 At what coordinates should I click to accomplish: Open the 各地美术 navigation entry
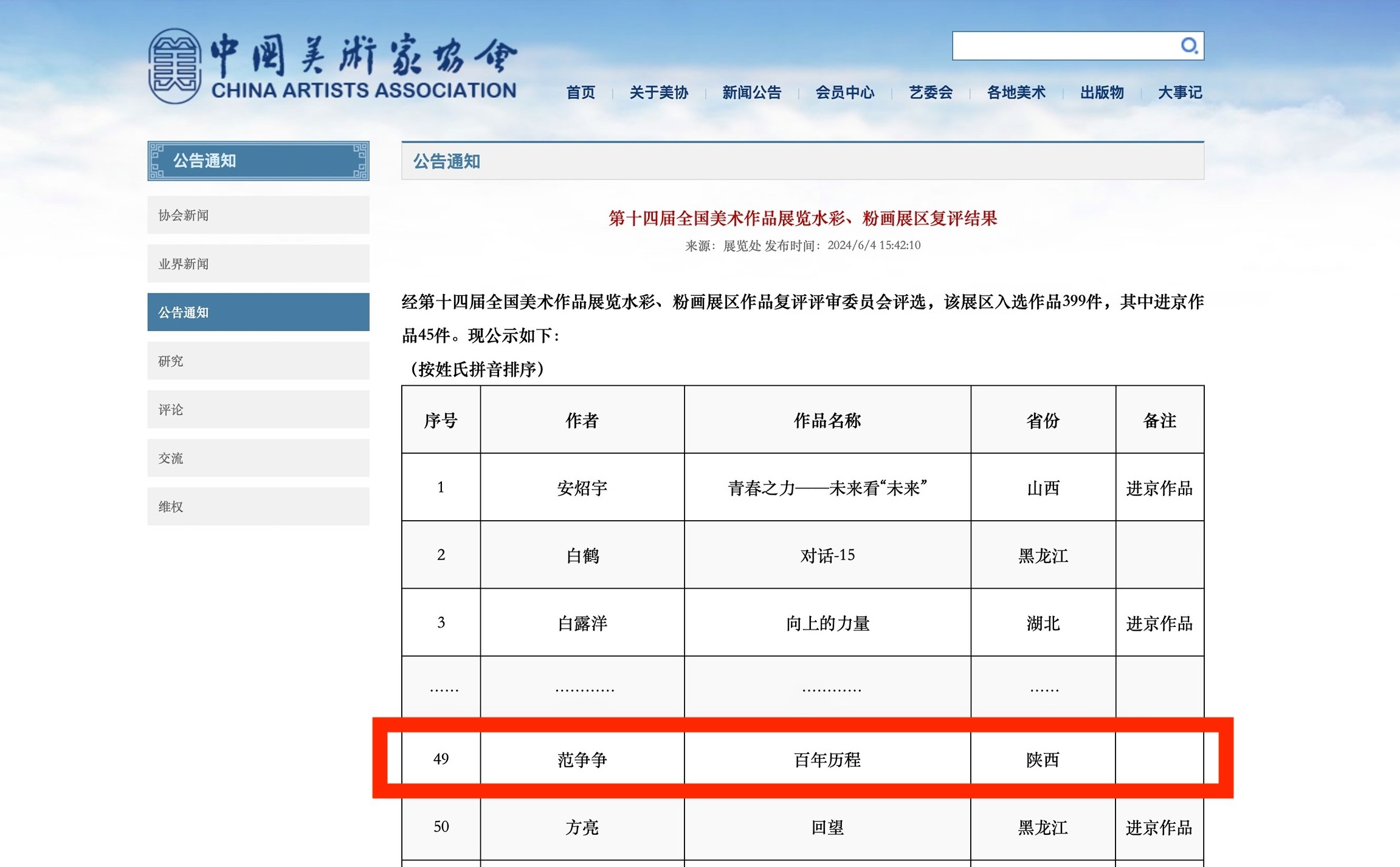click(1016, 92)
